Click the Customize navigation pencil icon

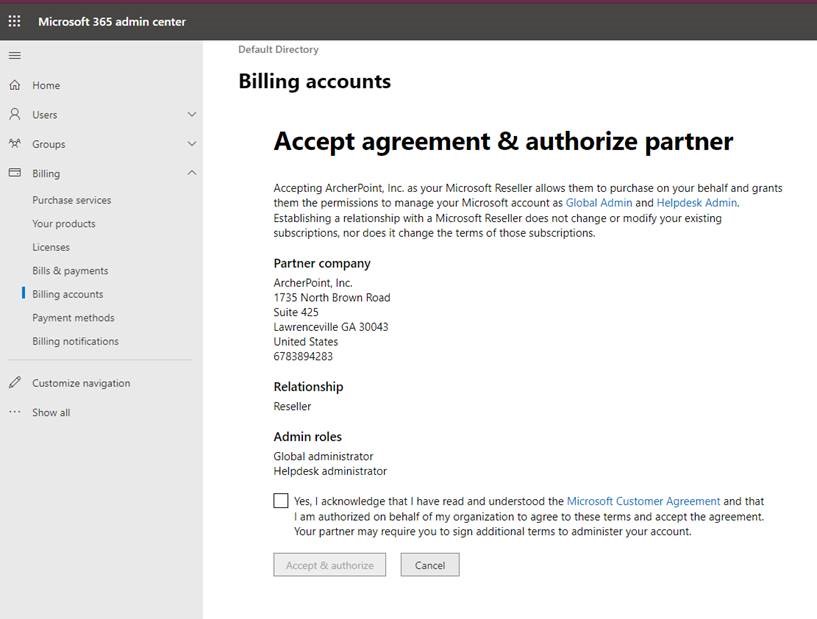click(x=15, y=382)
